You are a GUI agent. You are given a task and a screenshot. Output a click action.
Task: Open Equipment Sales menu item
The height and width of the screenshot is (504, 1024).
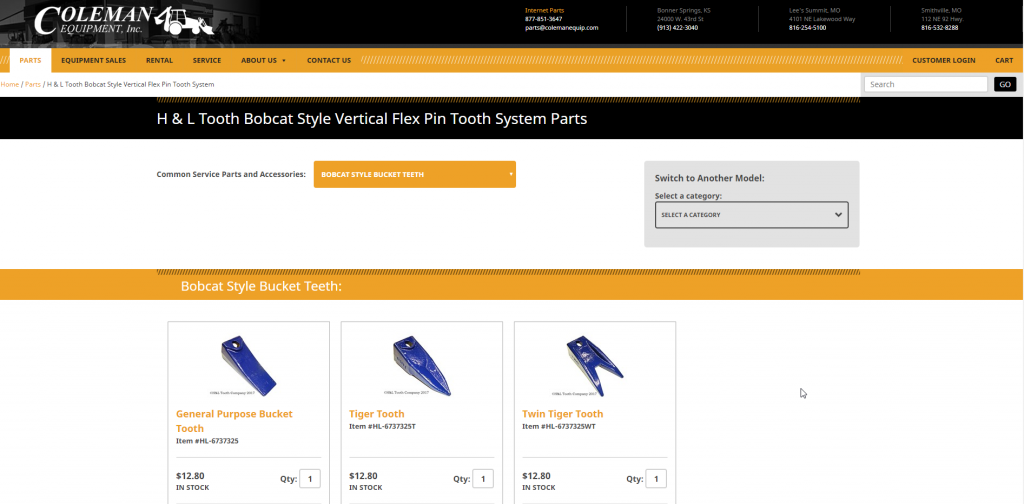pos(93,60)
